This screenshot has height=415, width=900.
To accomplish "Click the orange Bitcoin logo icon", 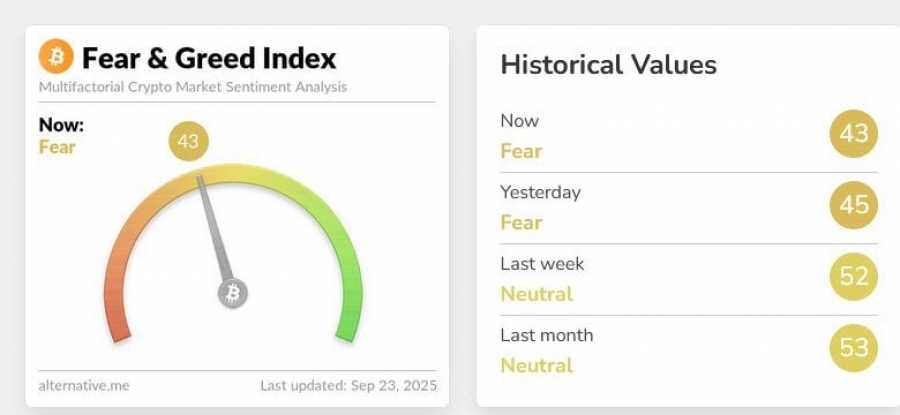I will 56,57.
